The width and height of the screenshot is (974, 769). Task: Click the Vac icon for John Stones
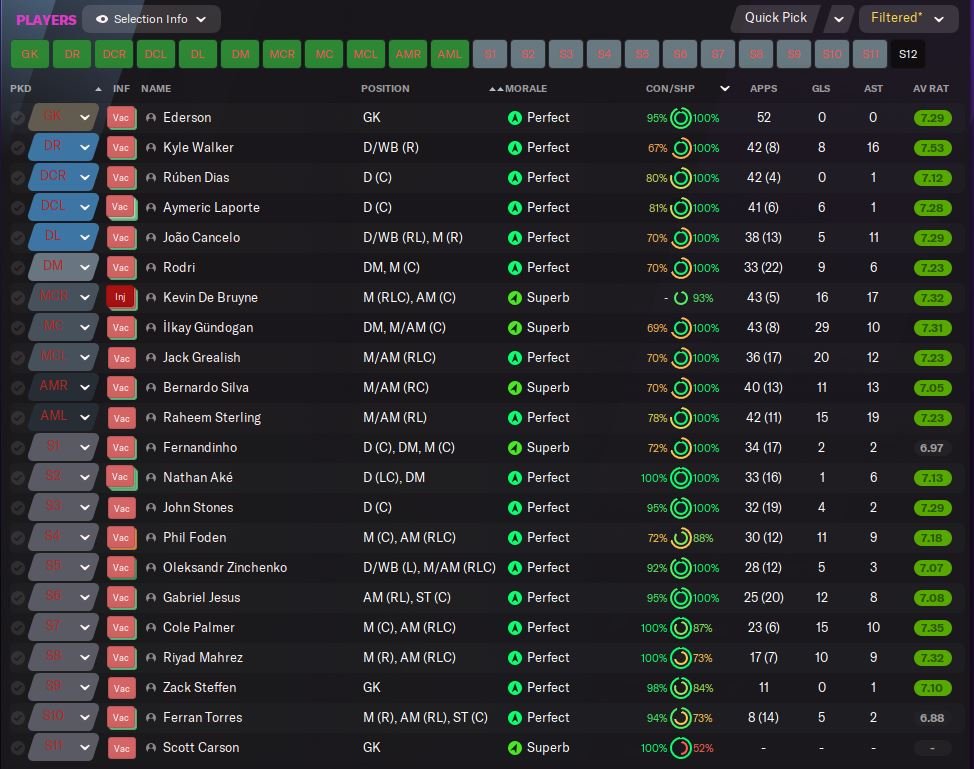(121, 507)
